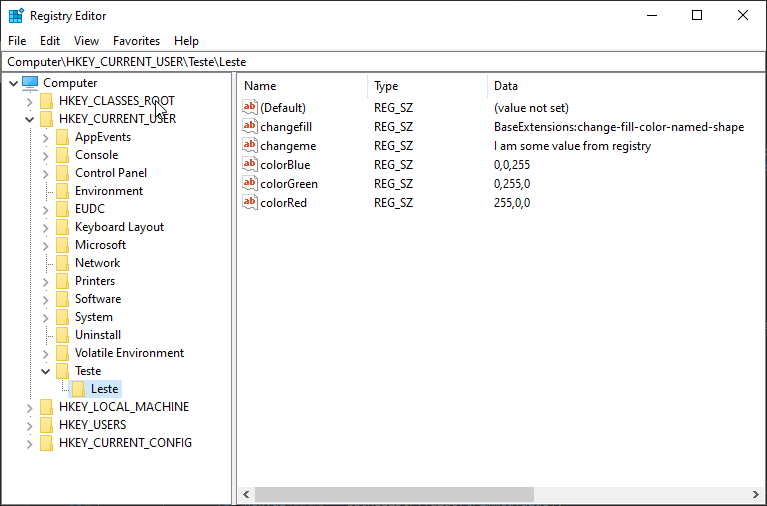Select the HKEY_USERS key label
767x506 pixels.
coord(92,425)
